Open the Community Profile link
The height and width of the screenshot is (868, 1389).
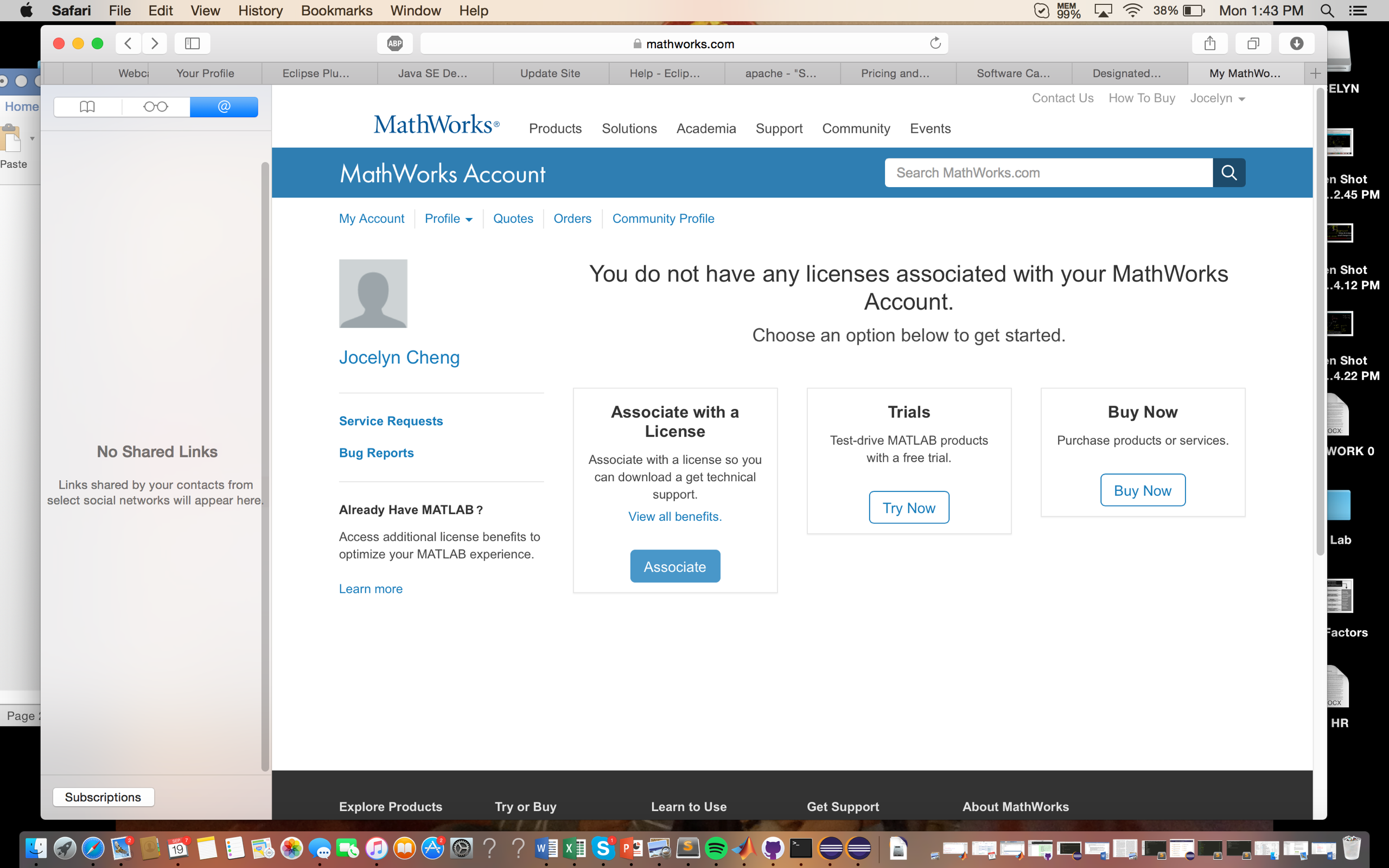click(x=663, y=219)
